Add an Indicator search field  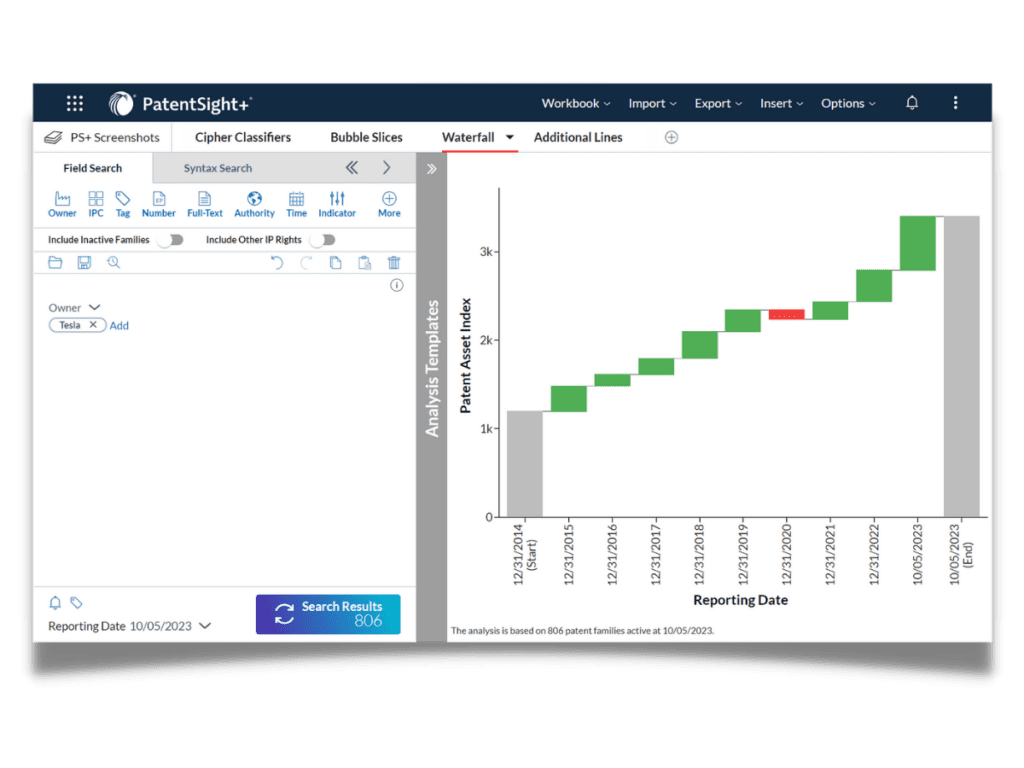pos(337,204)
